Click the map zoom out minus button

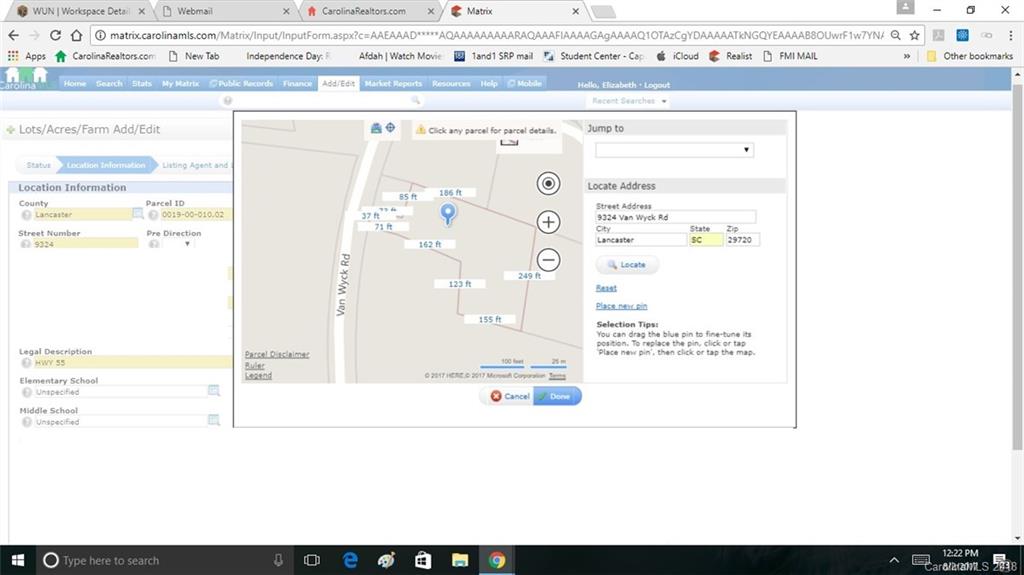pyautogui.click(x=548, y=260)
